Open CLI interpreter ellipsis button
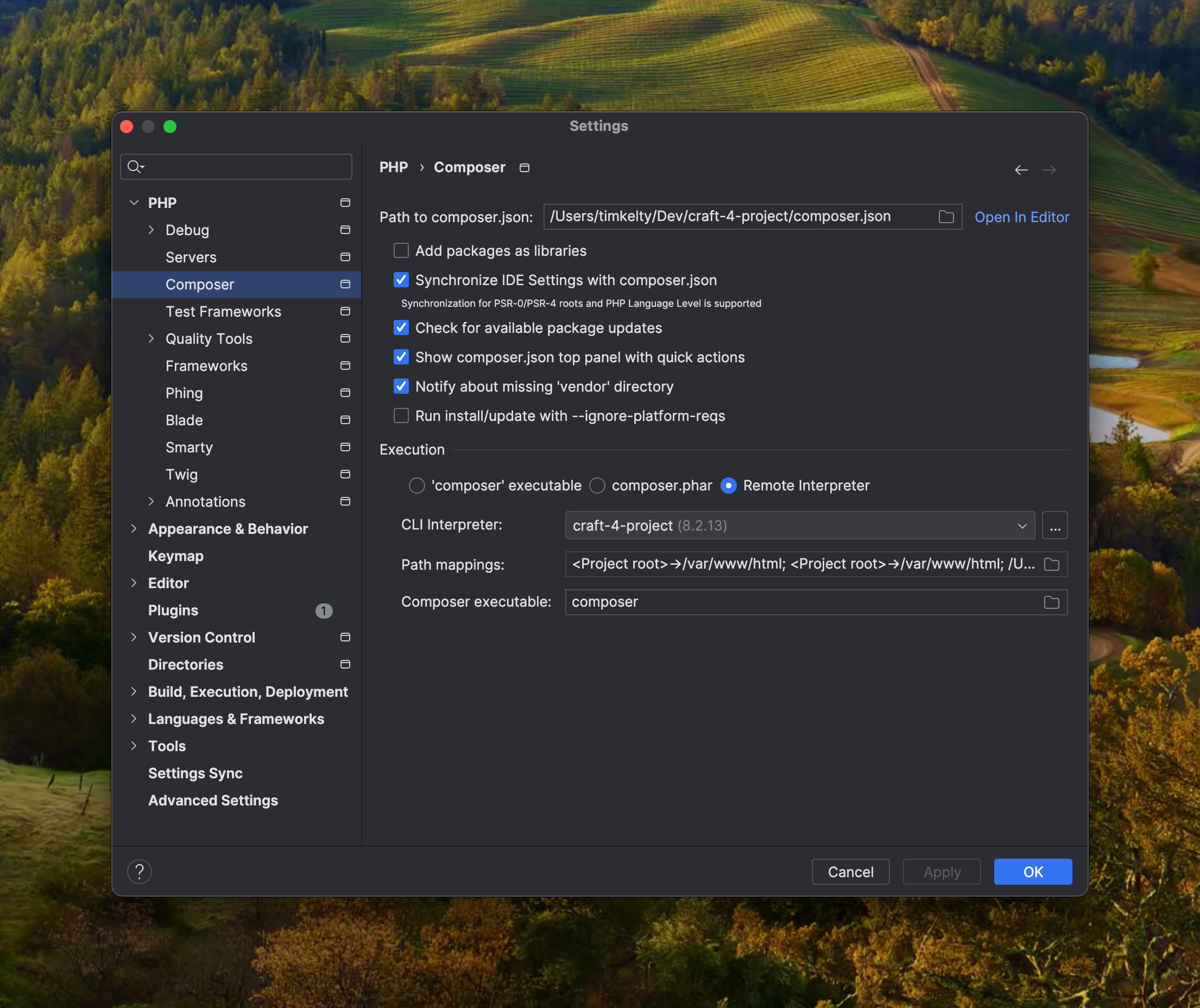Viewport: 1200px width, 1008px height. point(1054,525)
